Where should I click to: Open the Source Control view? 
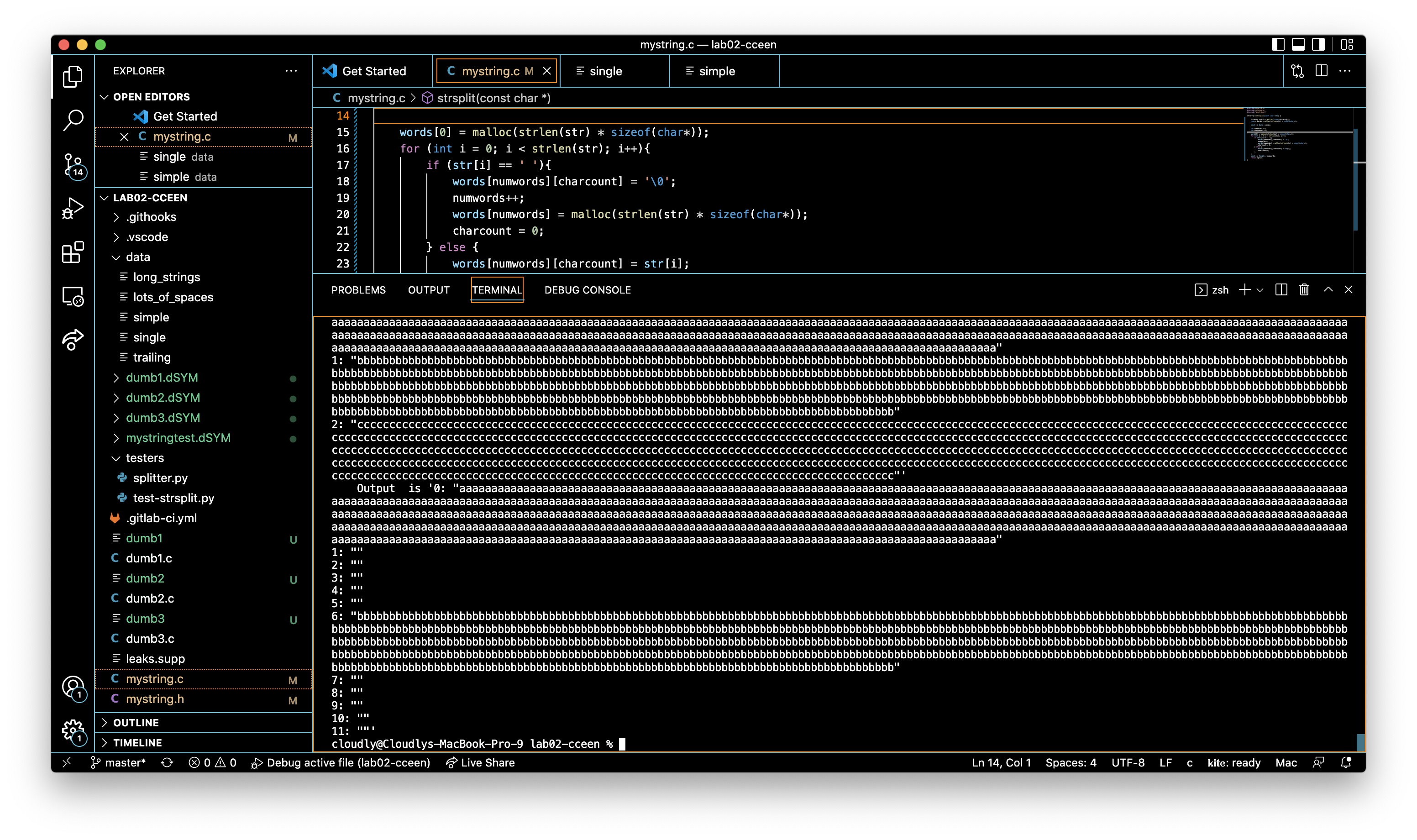73,165
